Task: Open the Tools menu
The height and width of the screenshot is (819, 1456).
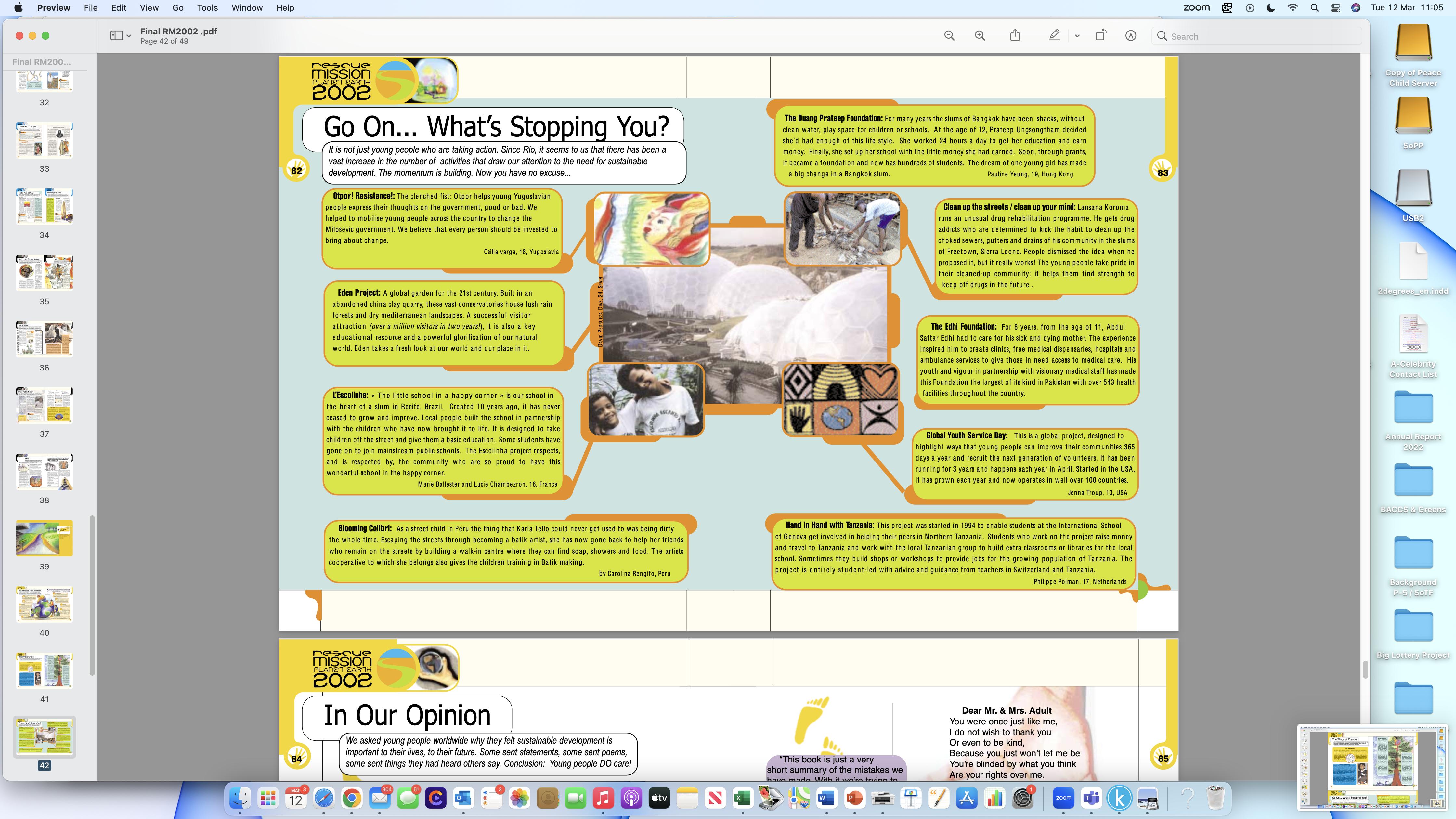Action: [x=207, y=8]
